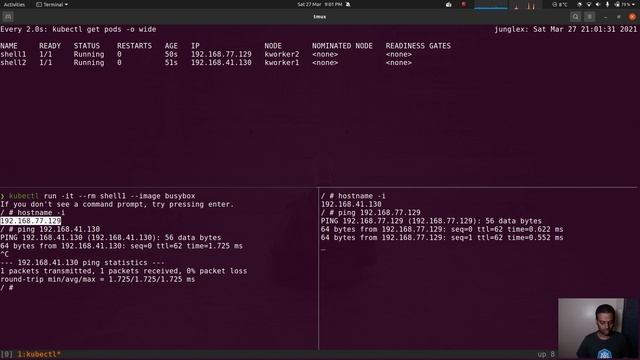Image resolution: width=640 pixels, height=360 pixels.
Task: Open the clock and calendar panel
Action: [x=320, y=4]
